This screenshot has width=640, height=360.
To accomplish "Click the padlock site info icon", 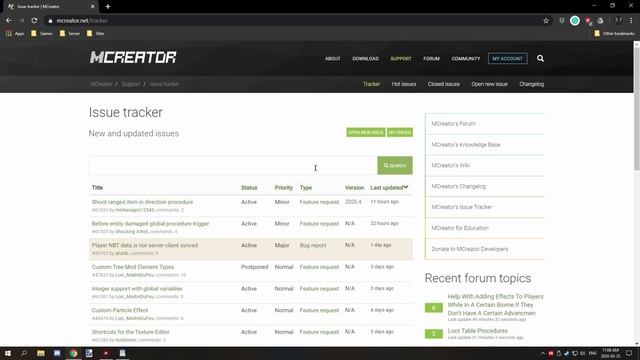I will click(50, 21).
